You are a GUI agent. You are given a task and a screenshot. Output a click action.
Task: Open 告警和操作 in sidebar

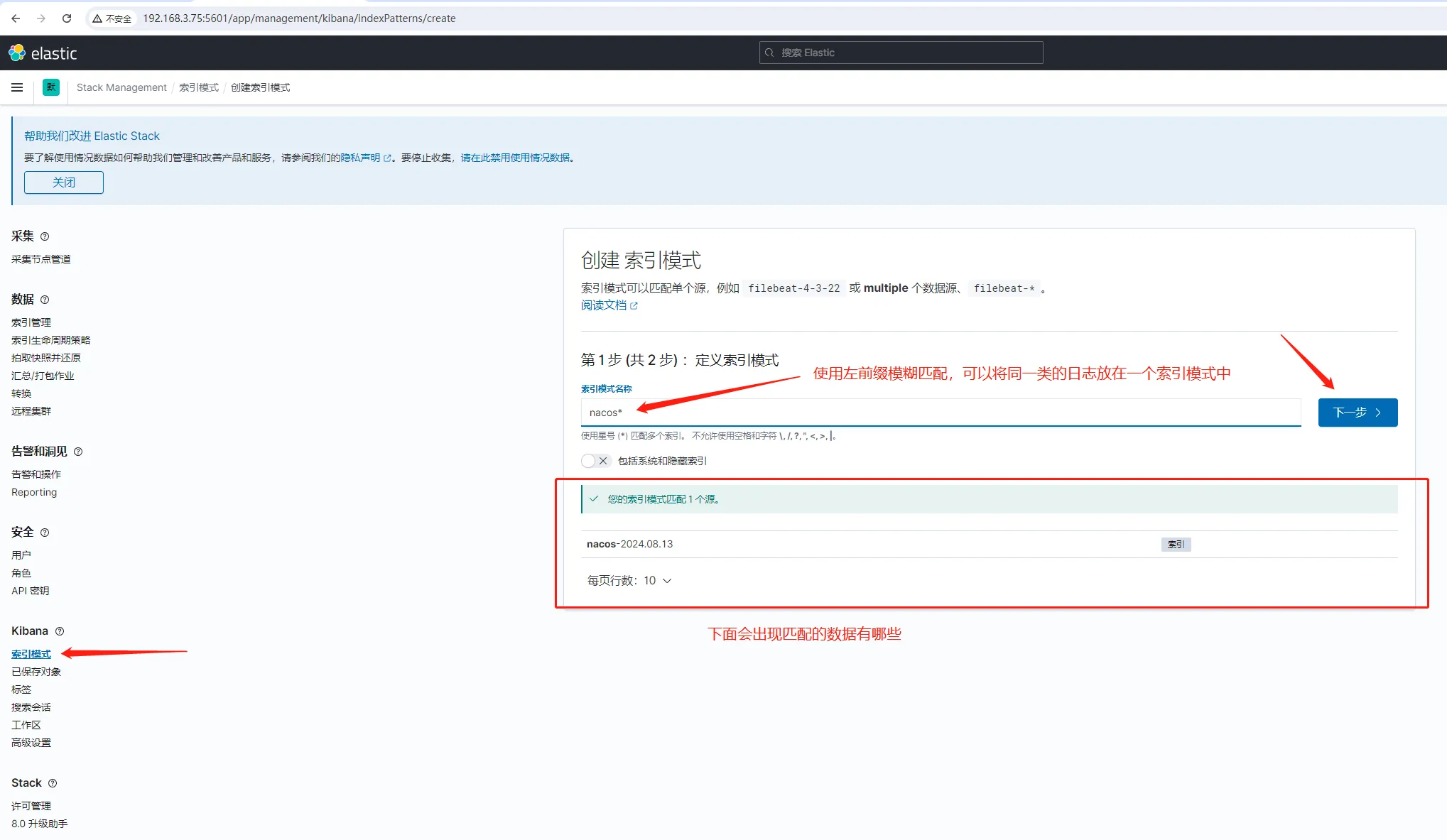click(36, 474)
